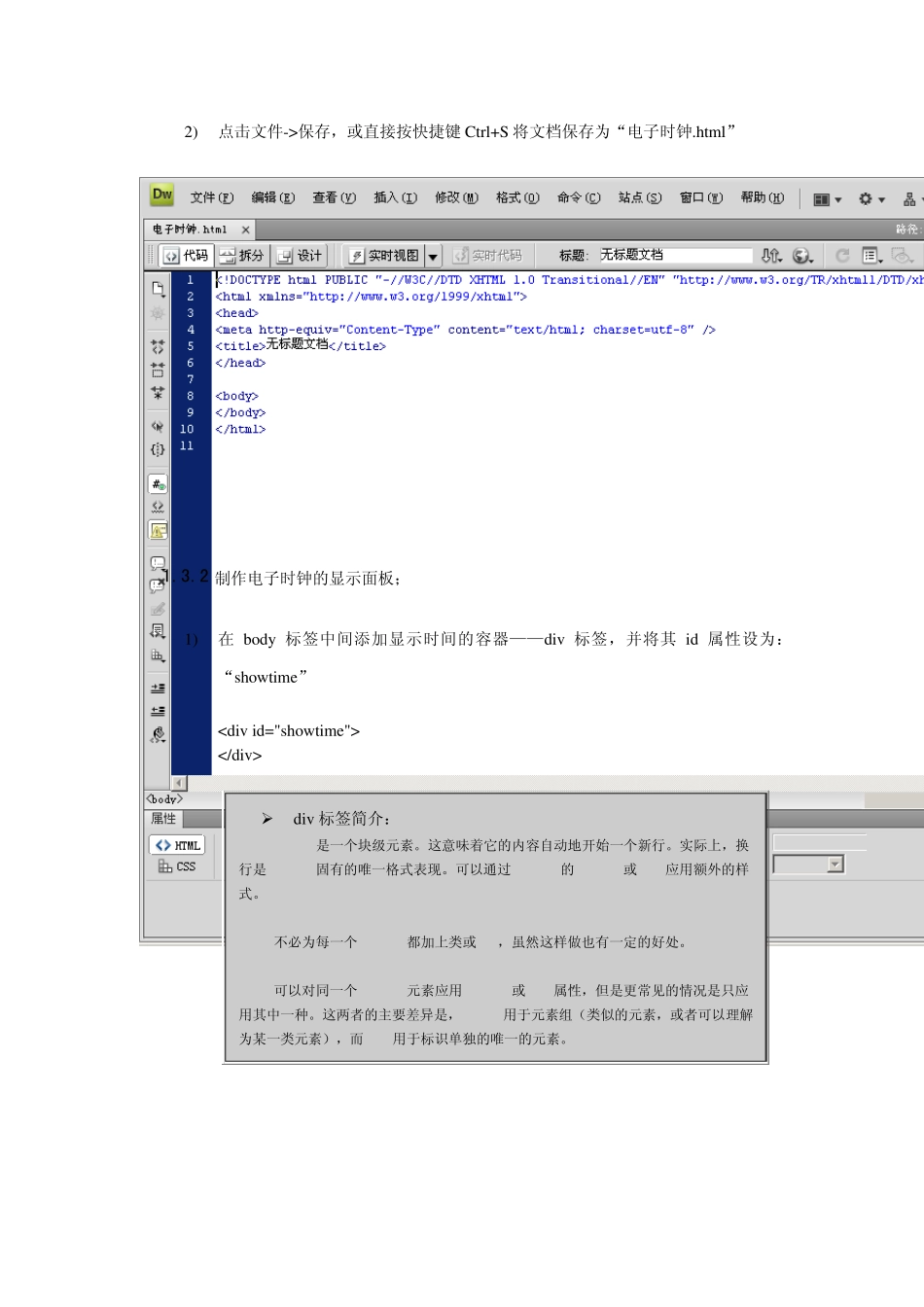Click the <title> line in the code
Image resolution: width=924 pixels, height=1307 pixels.
301,345
